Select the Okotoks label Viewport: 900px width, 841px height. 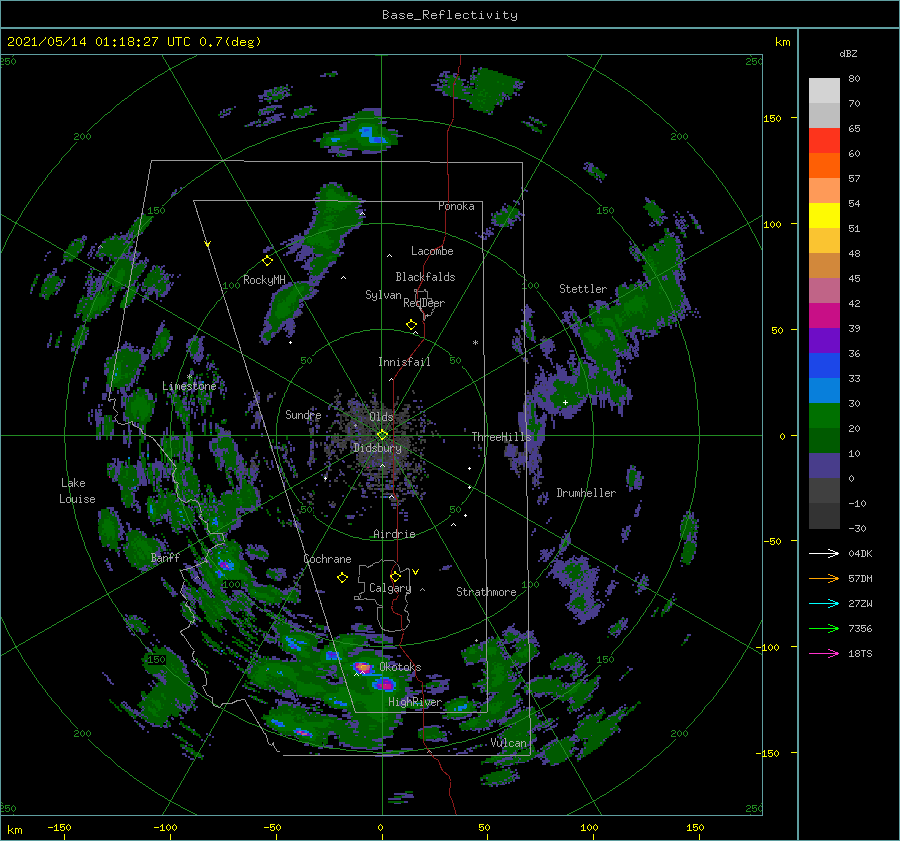pos(400,667)
